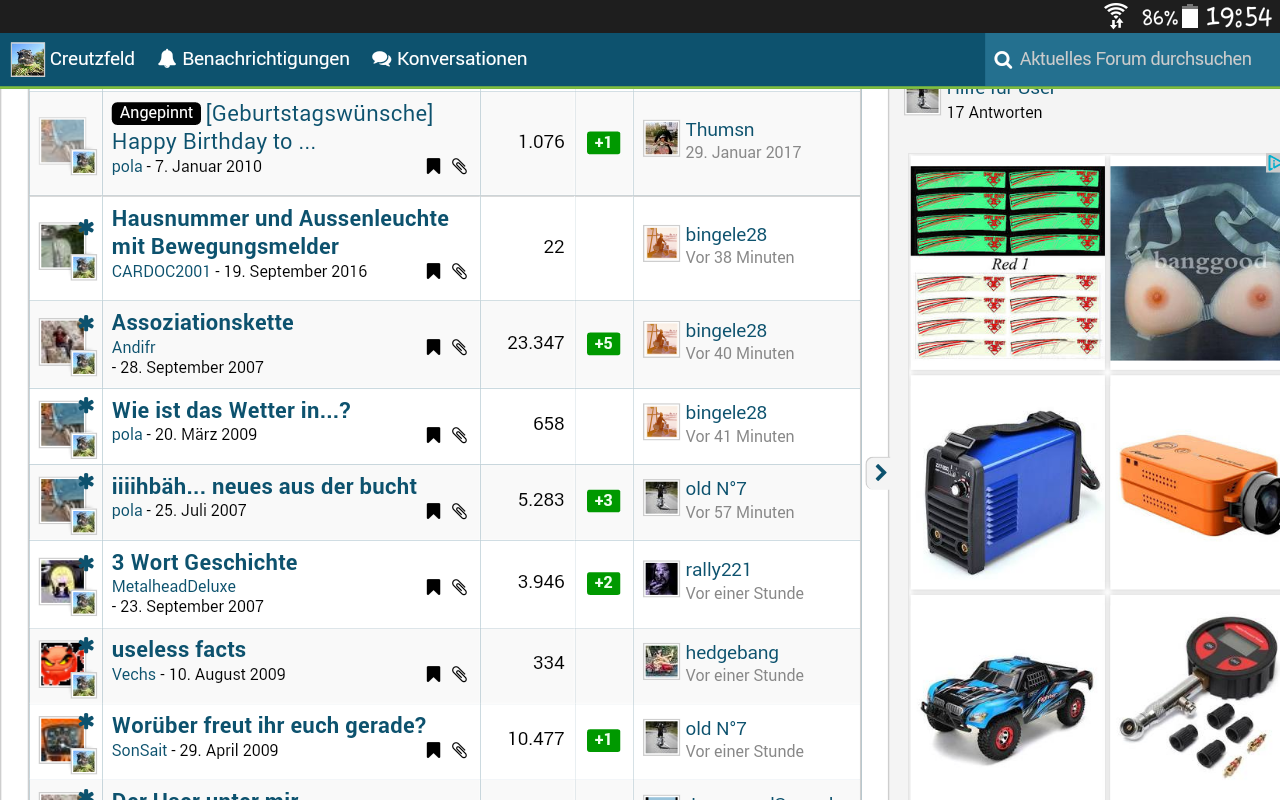Image resolution: width=1280 pixels, height=800 pixels.
Task: Click the green +5 likes badge
Action: (x=603, y=343)
